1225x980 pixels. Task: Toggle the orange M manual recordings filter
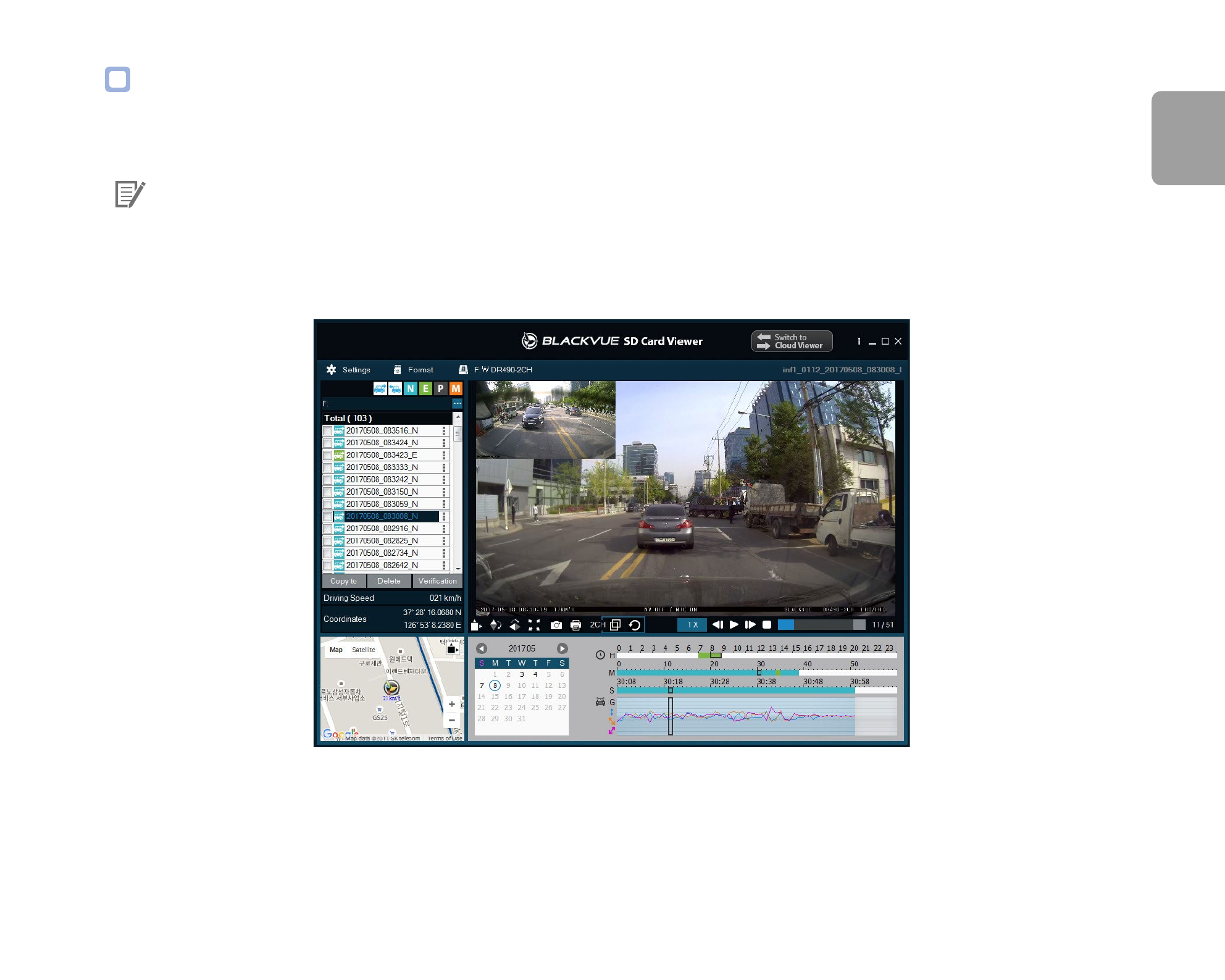pos(456,388)
